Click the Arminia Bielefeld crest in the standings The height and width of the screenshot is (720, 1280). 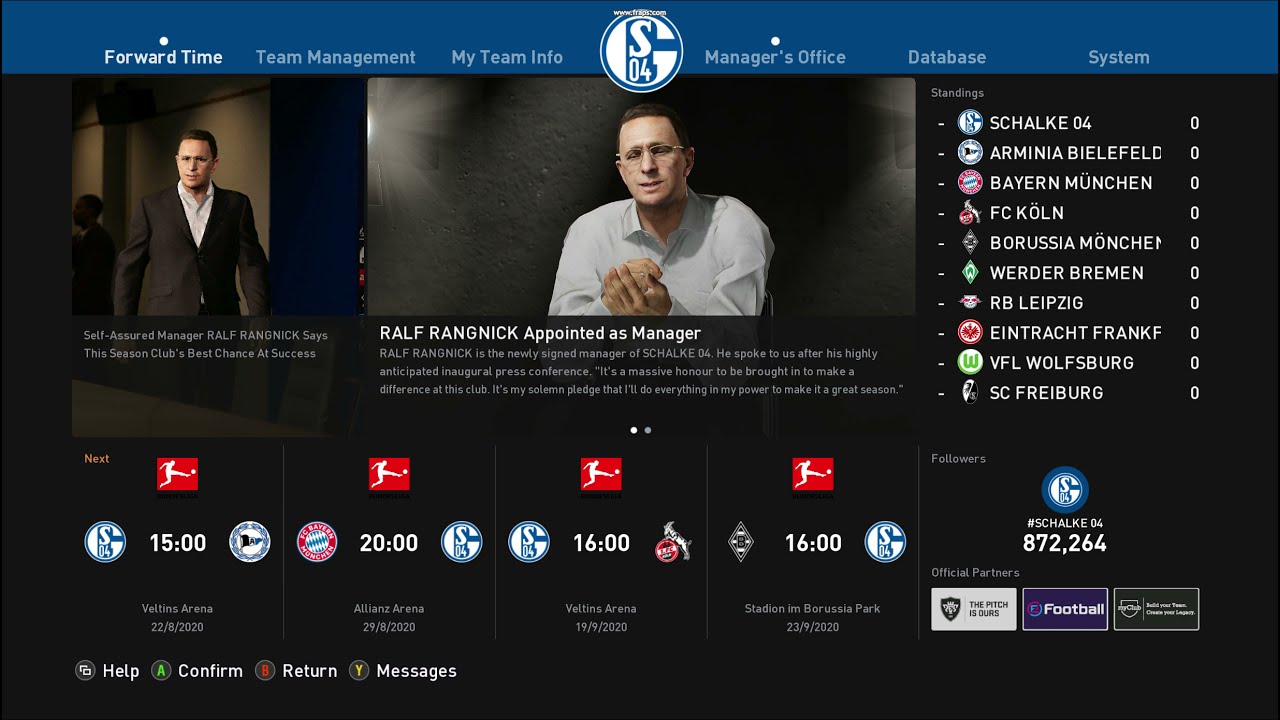[970, 153]
